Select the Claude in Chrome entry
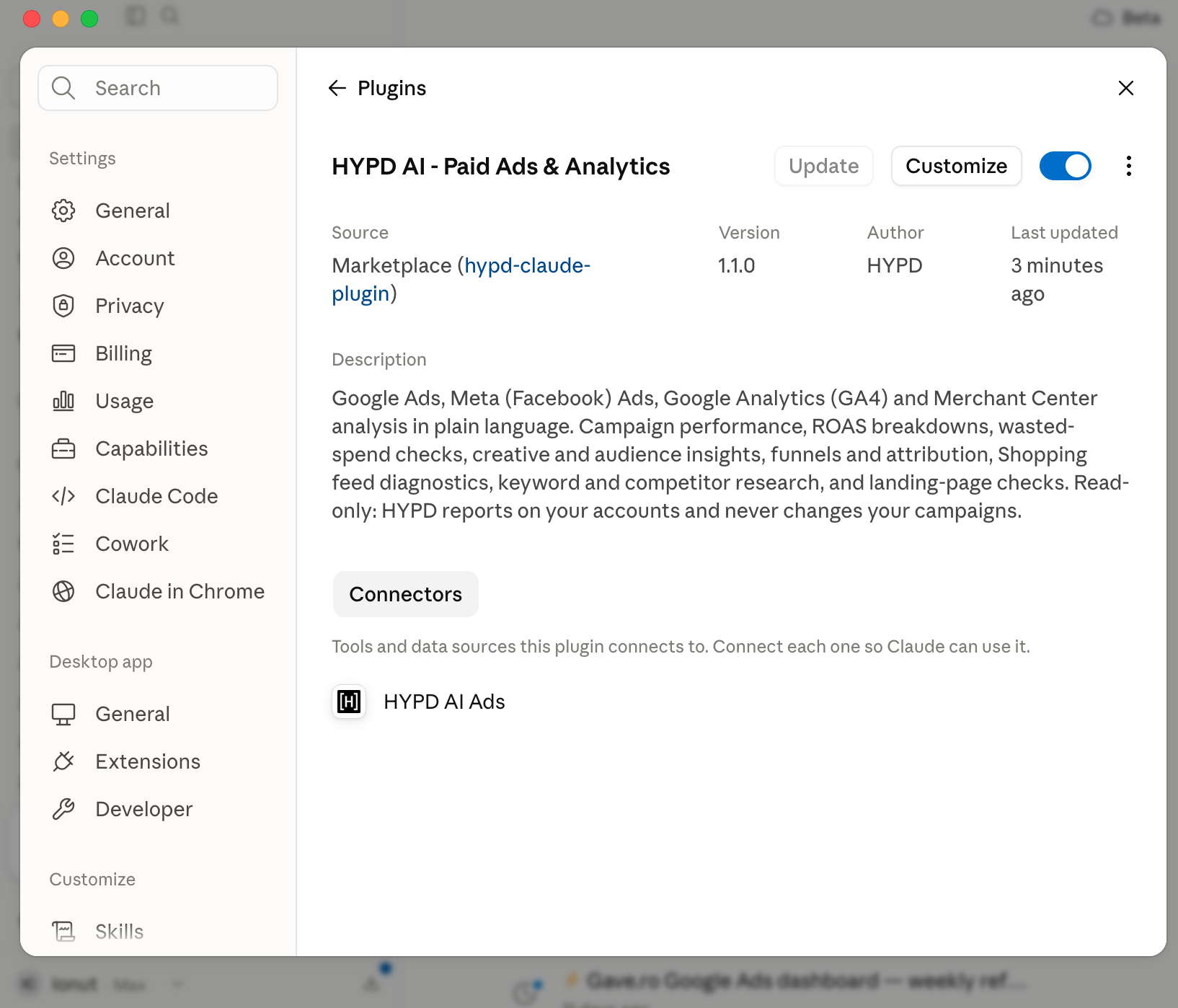Image resolution: width=1178 pixels, height=1008 pixels. (x=180, y=591)
